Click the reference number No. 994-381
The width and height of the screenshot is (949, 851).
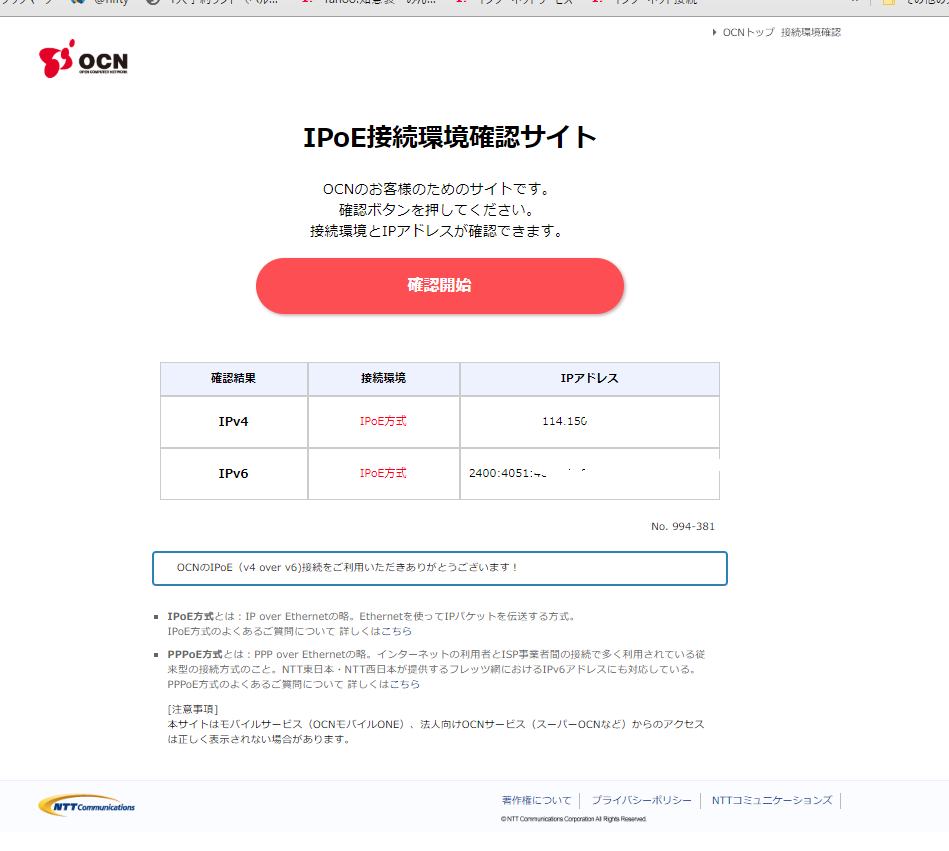(683, 527)
